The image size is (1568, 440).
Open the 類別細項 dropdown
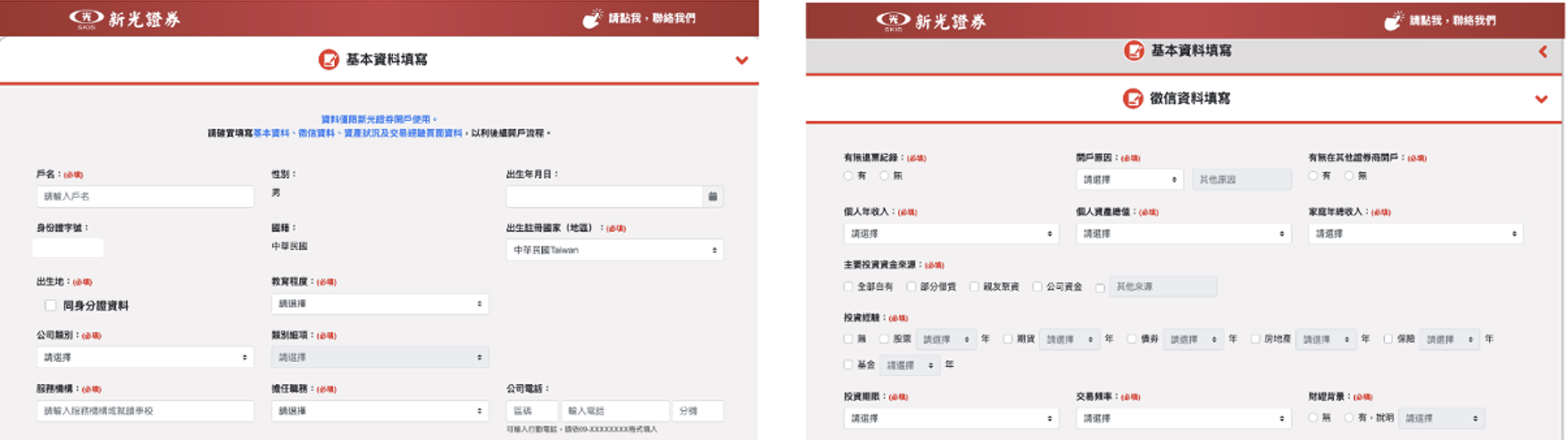(380, 357)
